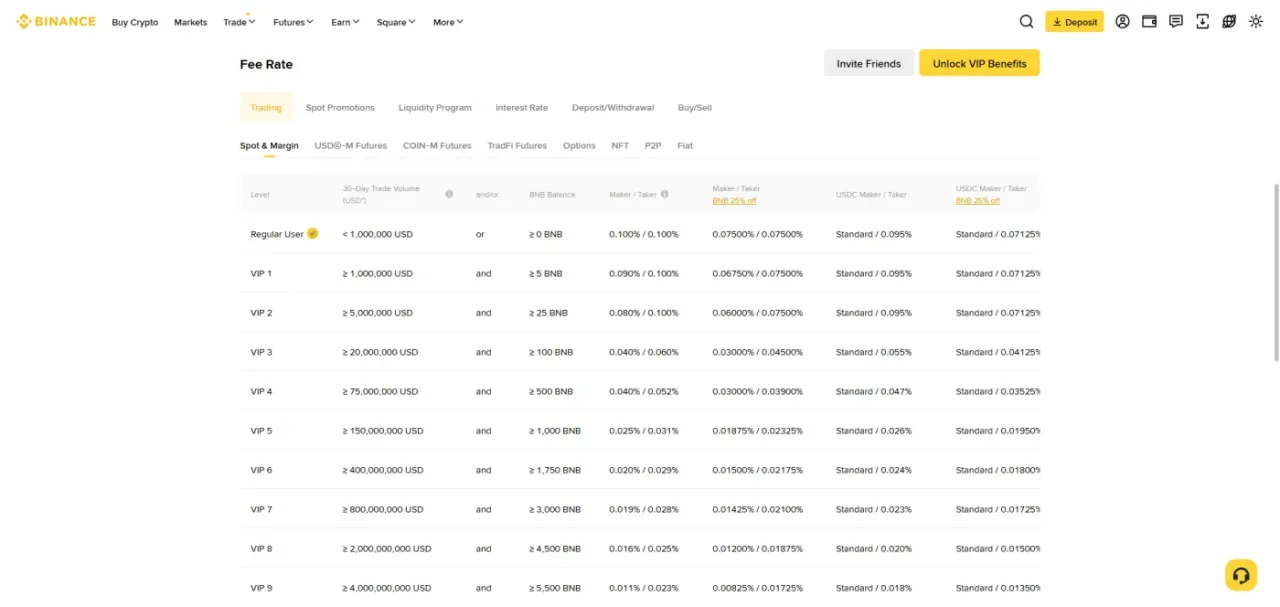Image resolution: width=1280 pixels, height=607 pixels.
Task: Select the USDⓈ-M Futures sub-tab
Action: pos(351,145)
